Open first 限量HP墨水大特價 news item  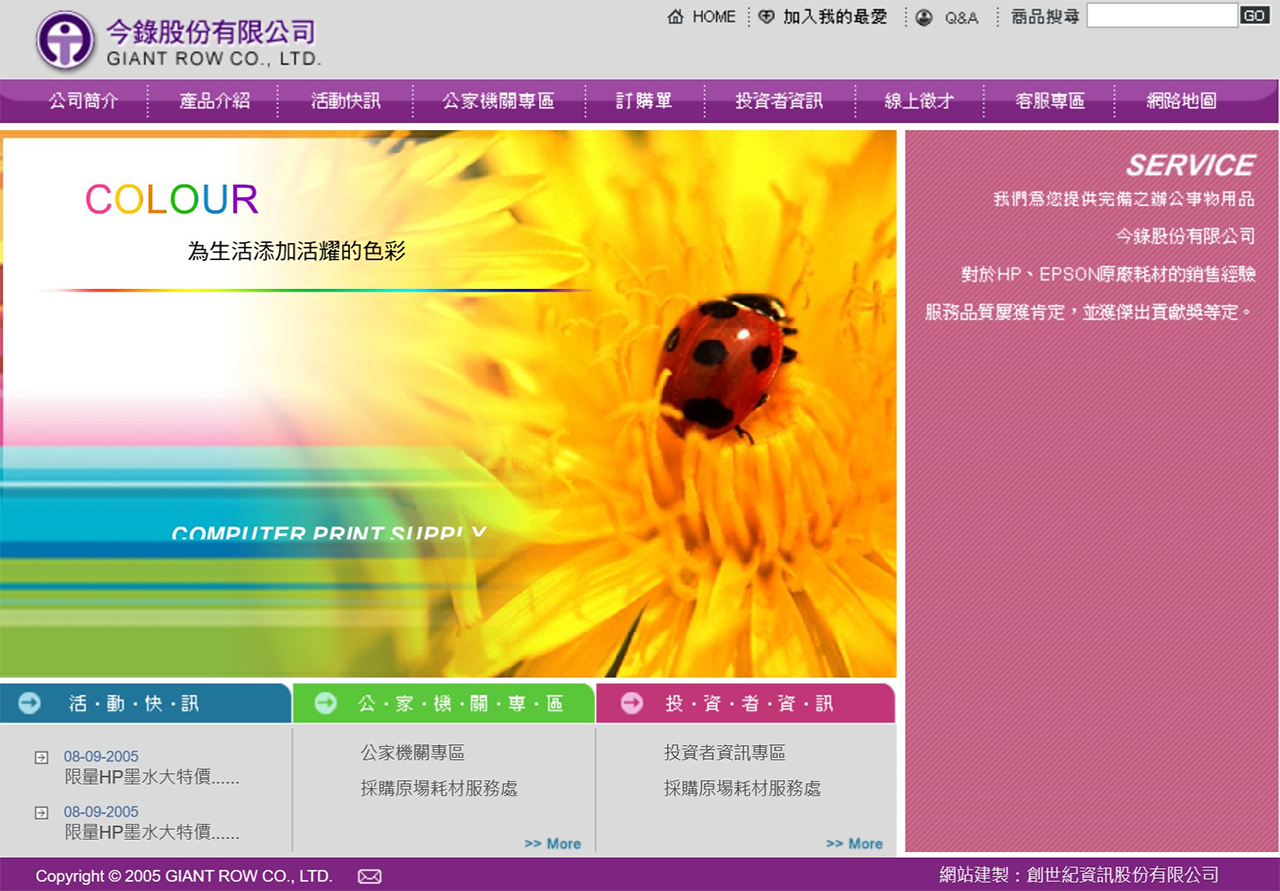[x=152, y=777]
